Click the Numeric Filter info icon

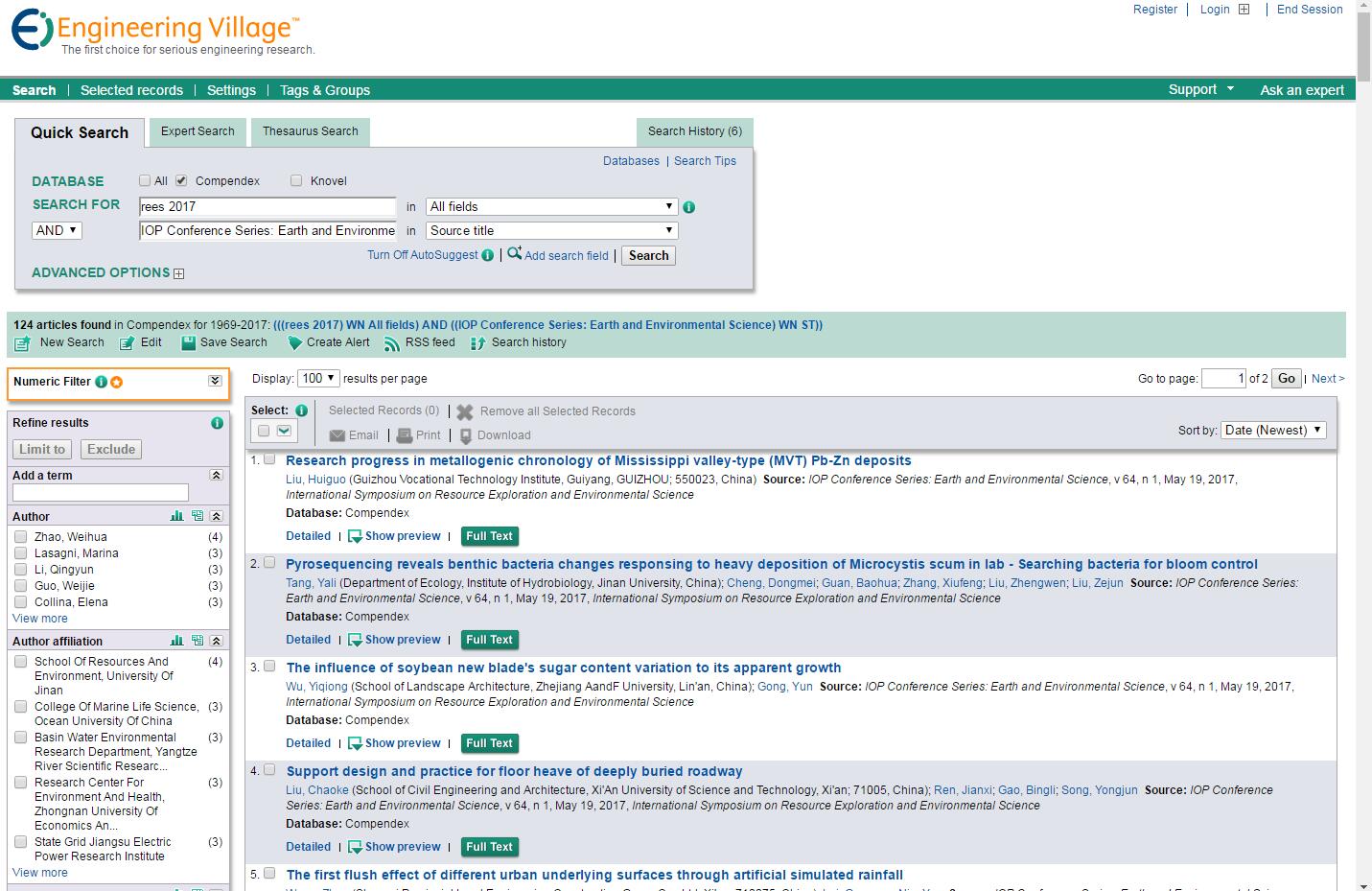coord(101,382)
